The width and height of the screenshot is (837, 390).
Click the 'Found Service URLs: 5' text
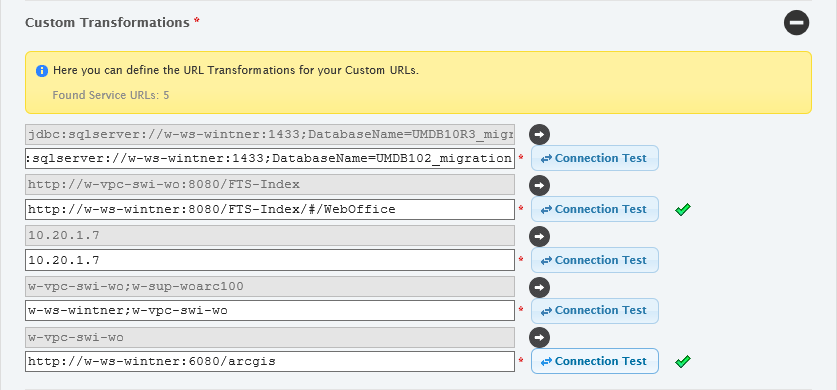pyautogui.click(x=111, y=95)
